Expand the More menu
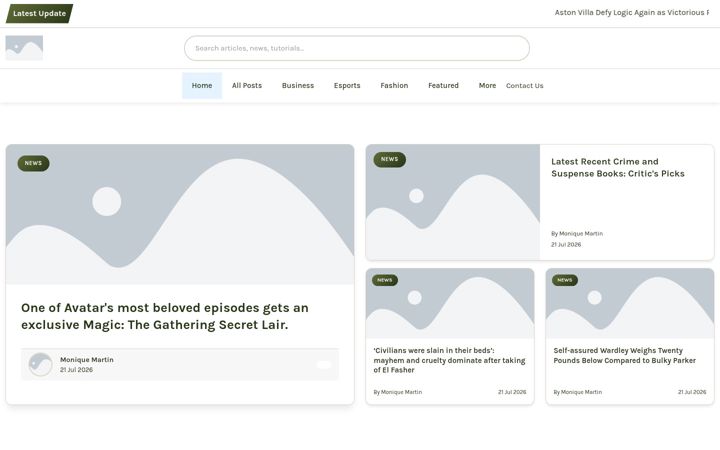Image resolution: width=720 pixels, height=450 pixels. click(x=487, y=85)
